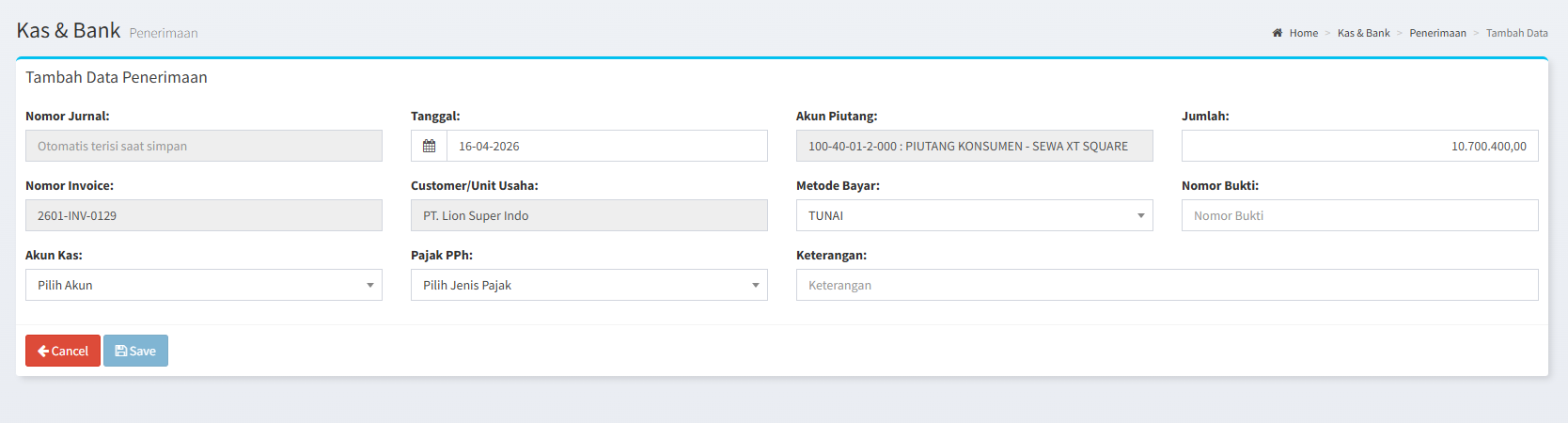Save the form using the Save button
The width and height of the screenshot is (1568, 423).
coord(135,351)
